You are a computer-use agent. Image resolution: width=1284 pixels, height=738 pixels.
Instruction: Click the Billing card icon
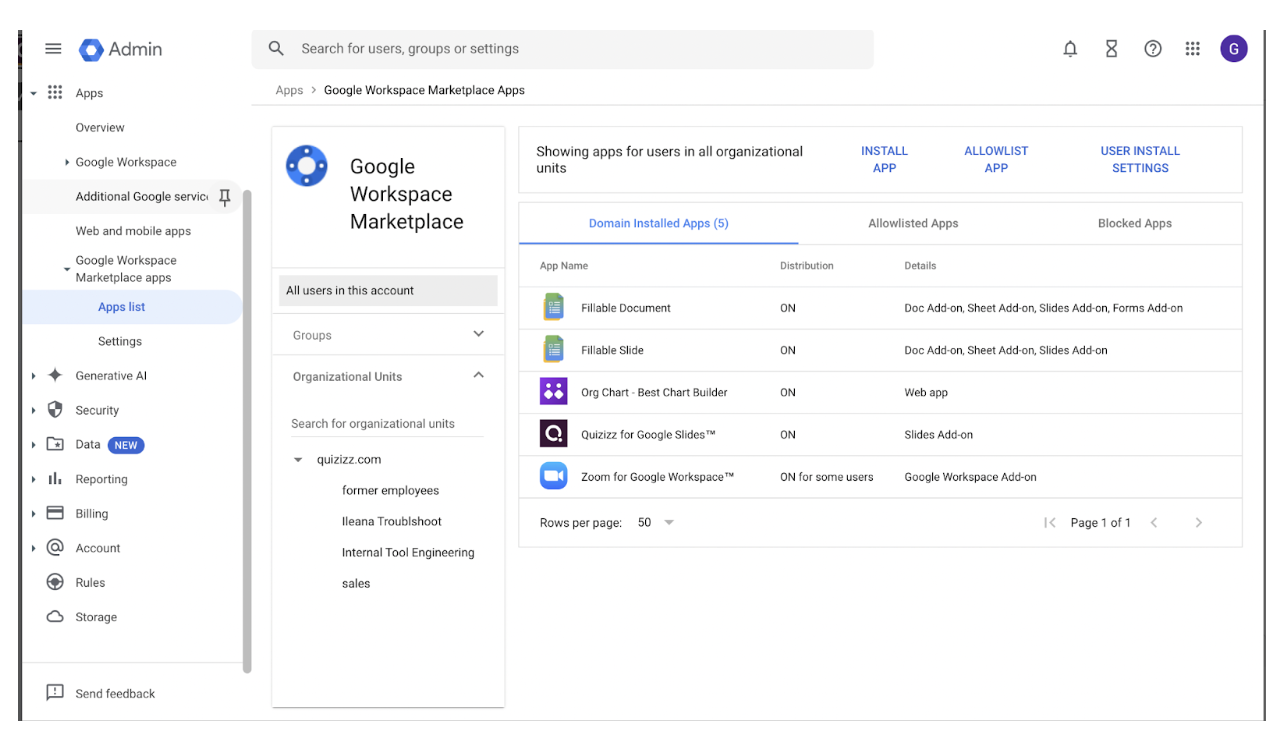pos(56,513)
